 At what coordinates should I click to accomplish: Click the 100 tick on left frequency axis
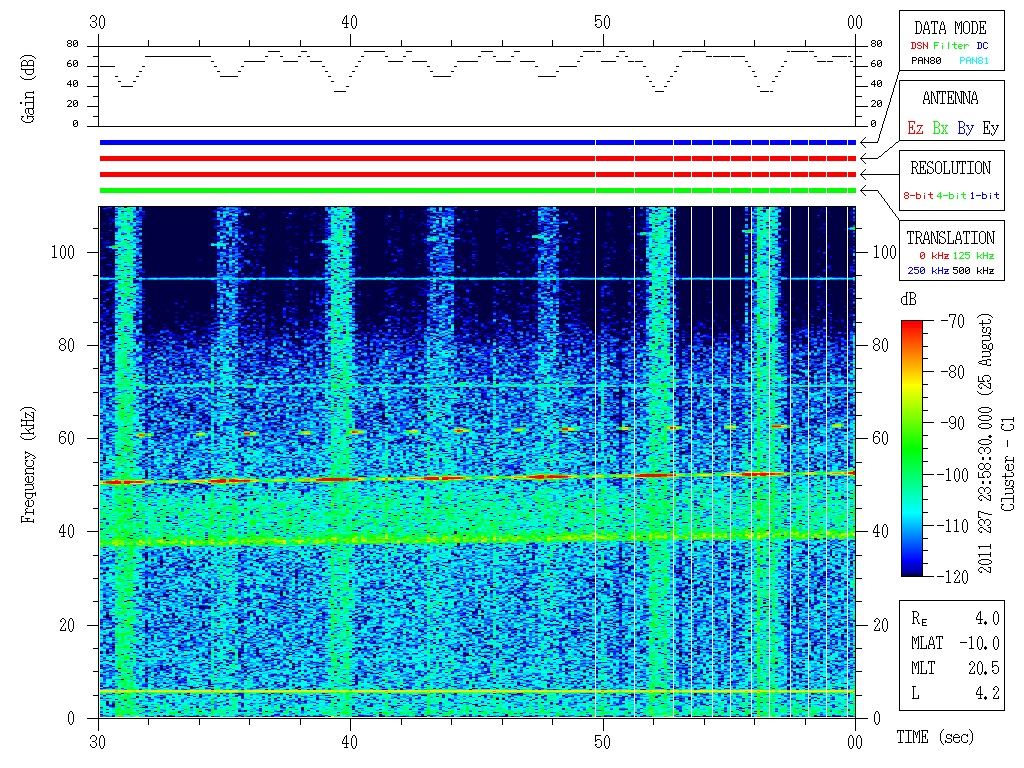(63, 252)
